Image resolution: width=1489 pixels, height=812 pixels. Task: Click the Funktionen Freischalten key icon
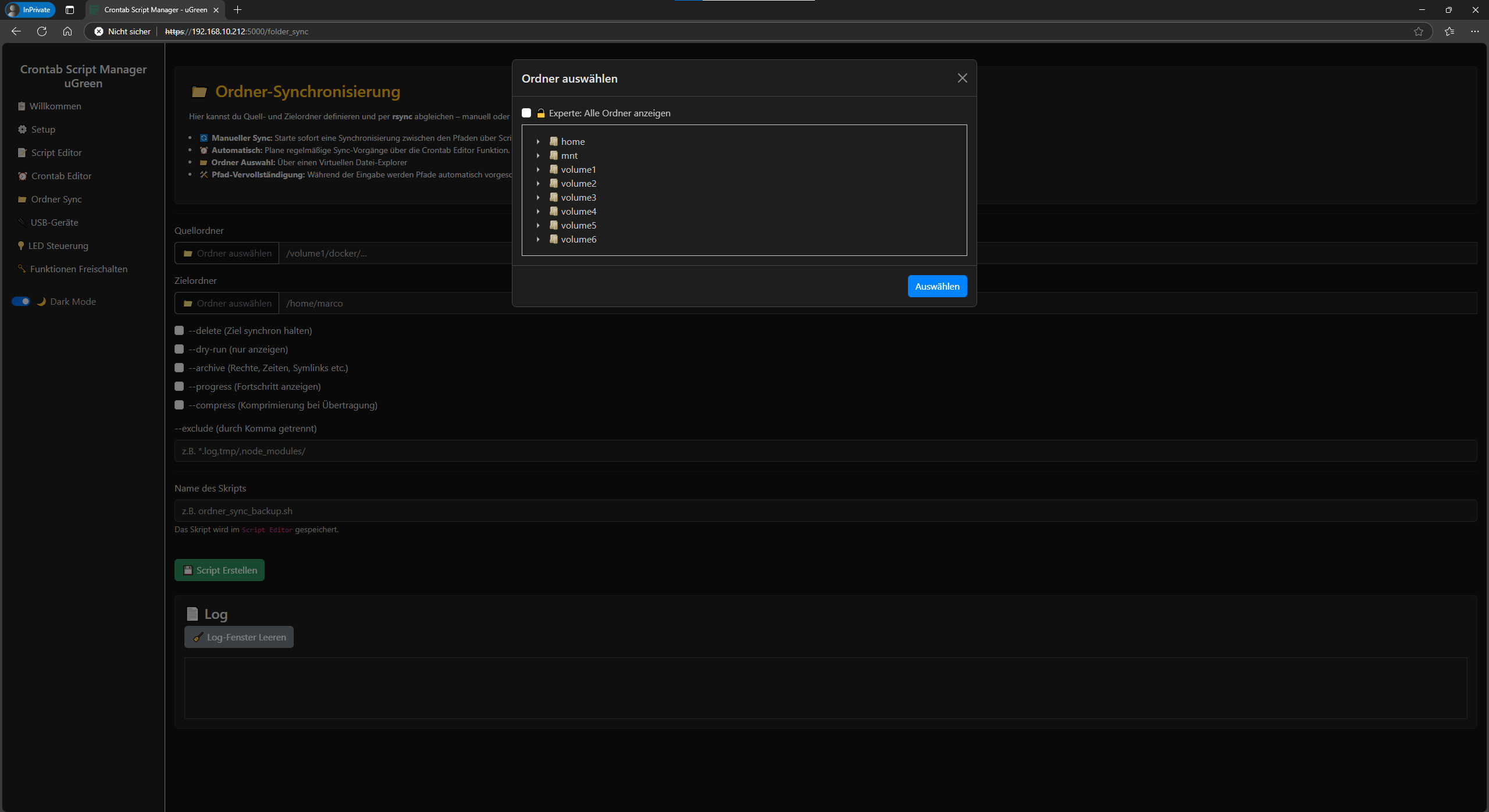pos(22,269)
